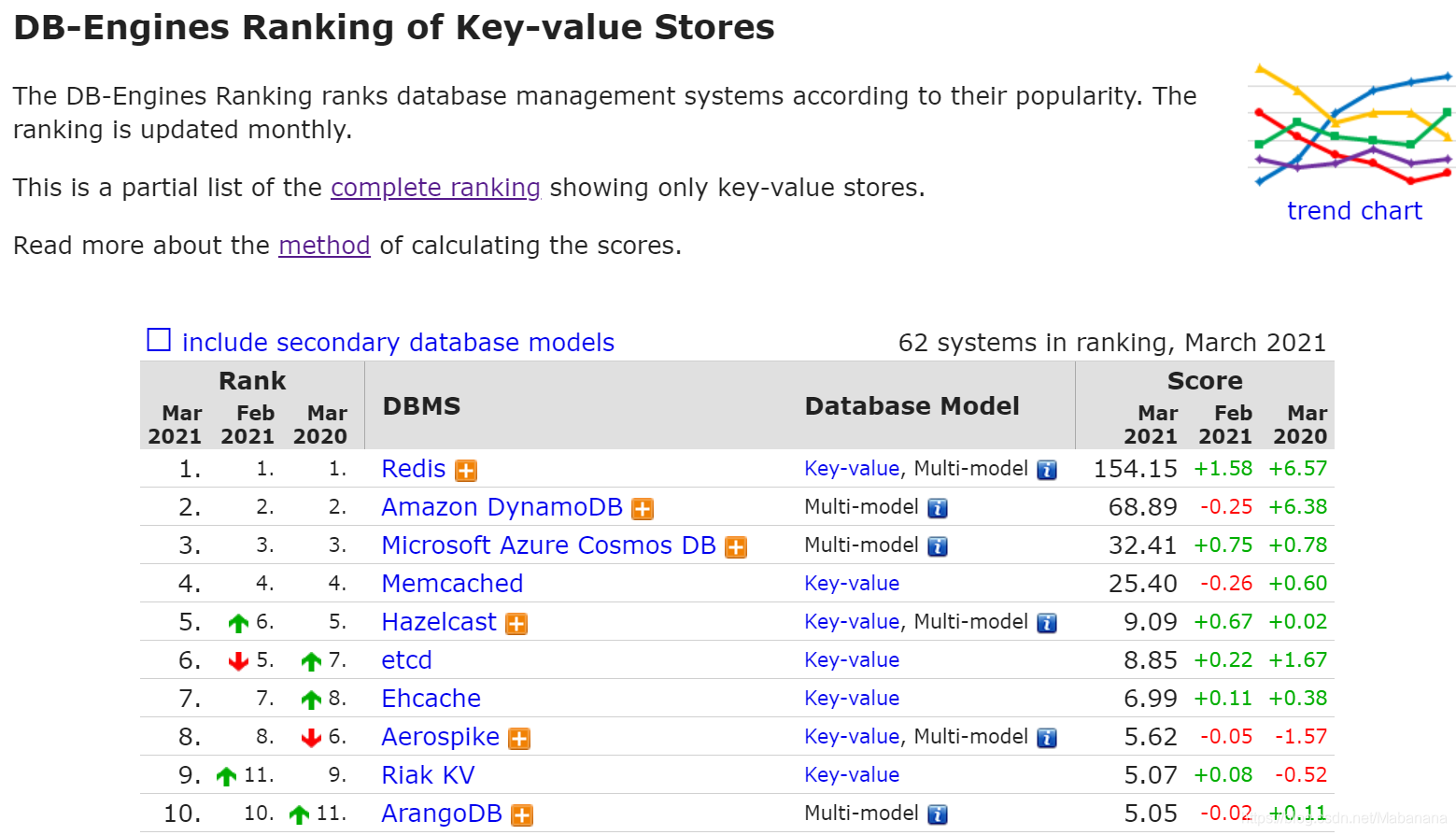Click the Aerospike change value -1.57
Screen dimensions: 1456x835
1301,737
